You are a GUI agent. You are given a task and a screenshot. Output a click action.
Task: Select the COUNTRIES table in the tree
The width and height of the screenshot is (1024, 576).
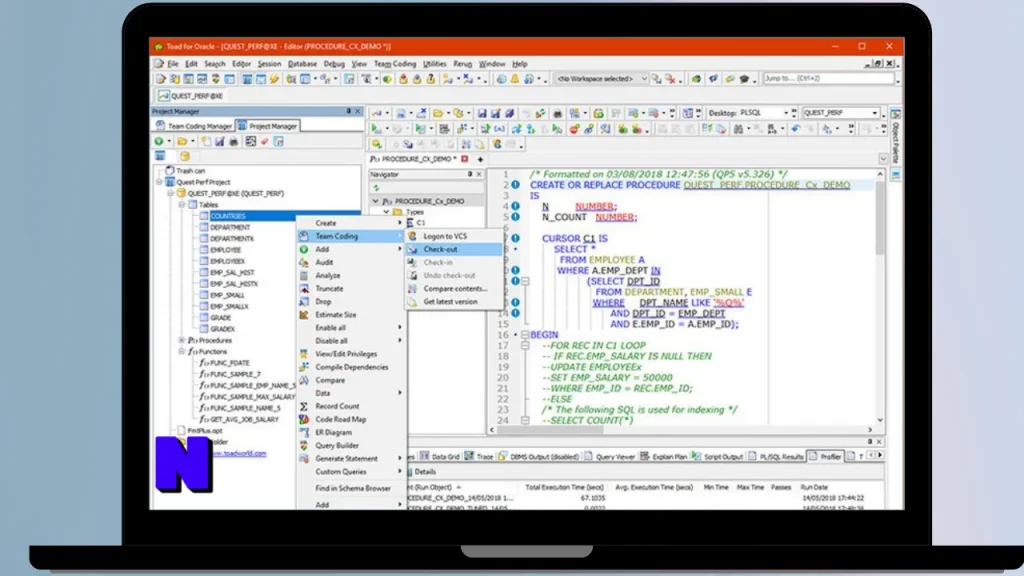[228, 216]
